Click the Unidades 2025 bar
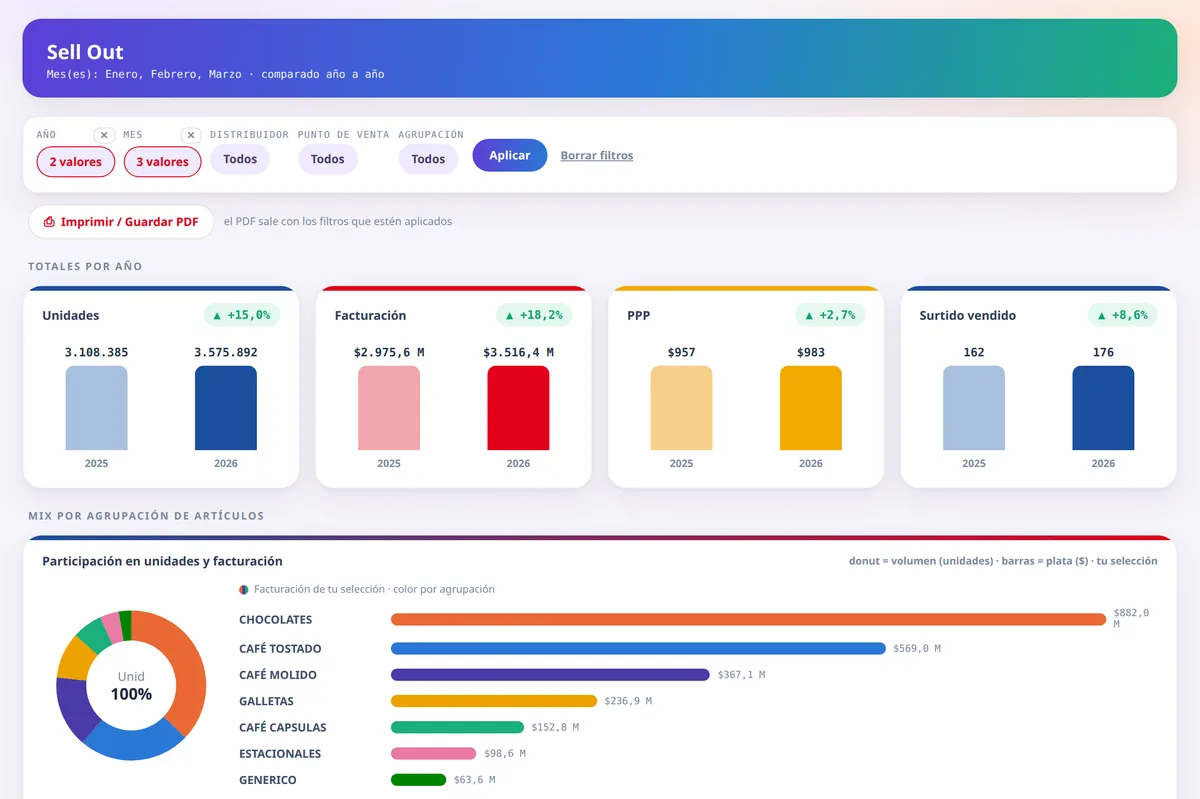 97,408
